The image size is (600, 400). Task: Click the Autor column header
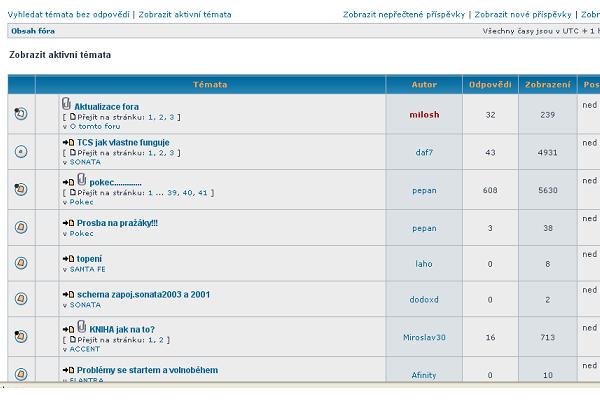(x=424, y=85)
